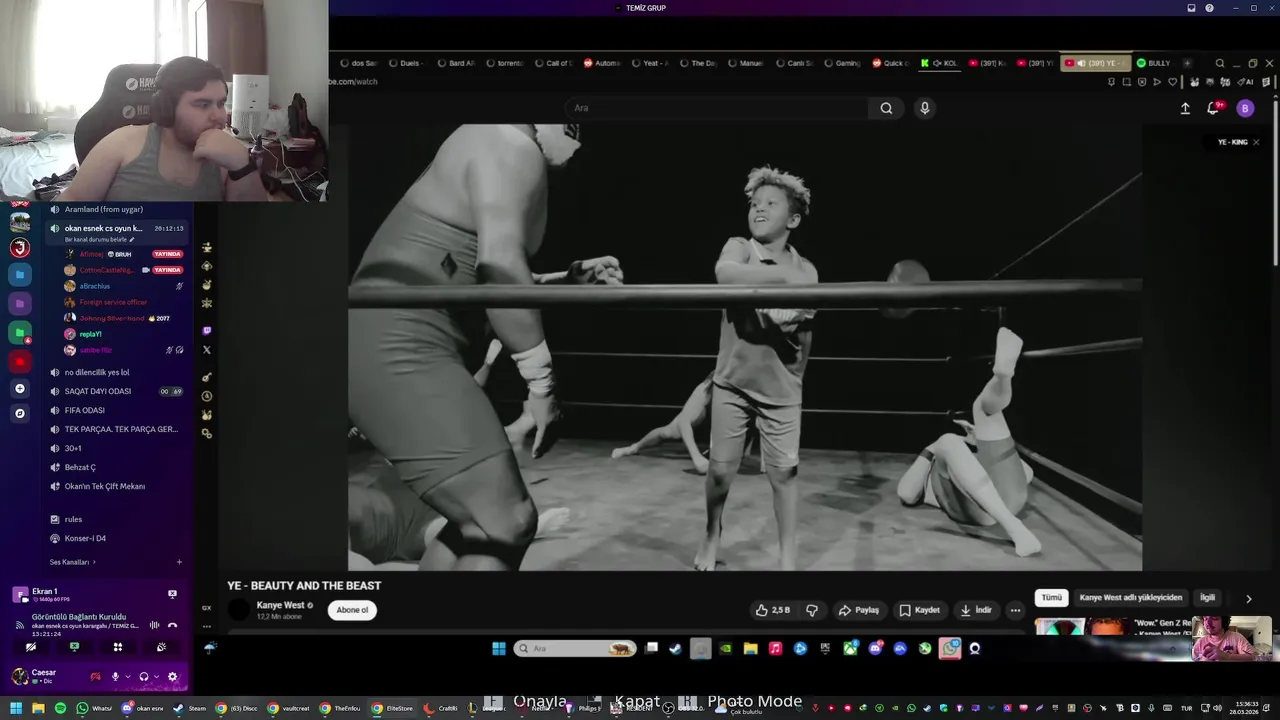
Task: Open Steam from the streamed taskbar
Action: coord(675,648)
